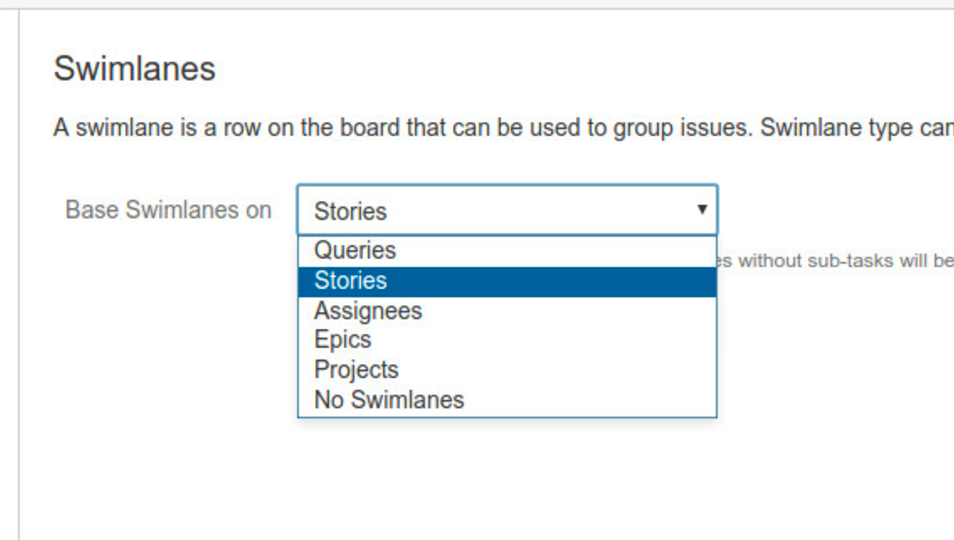Choose Projects from the dropdown list
Screen dimensions: 954x540
pyautogui.click(x=507, y=370)
